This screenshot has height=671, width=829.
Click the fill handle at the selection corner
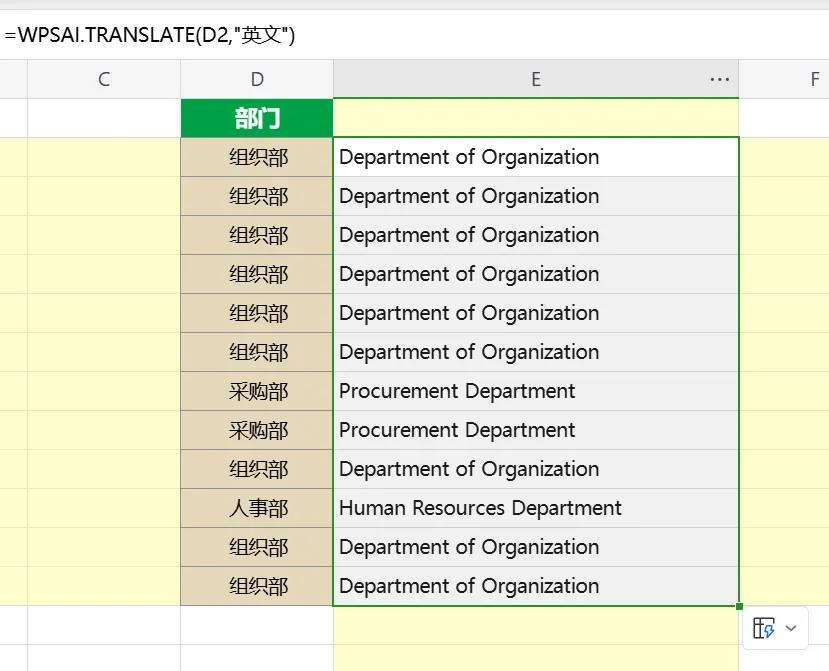click(739, 606)
